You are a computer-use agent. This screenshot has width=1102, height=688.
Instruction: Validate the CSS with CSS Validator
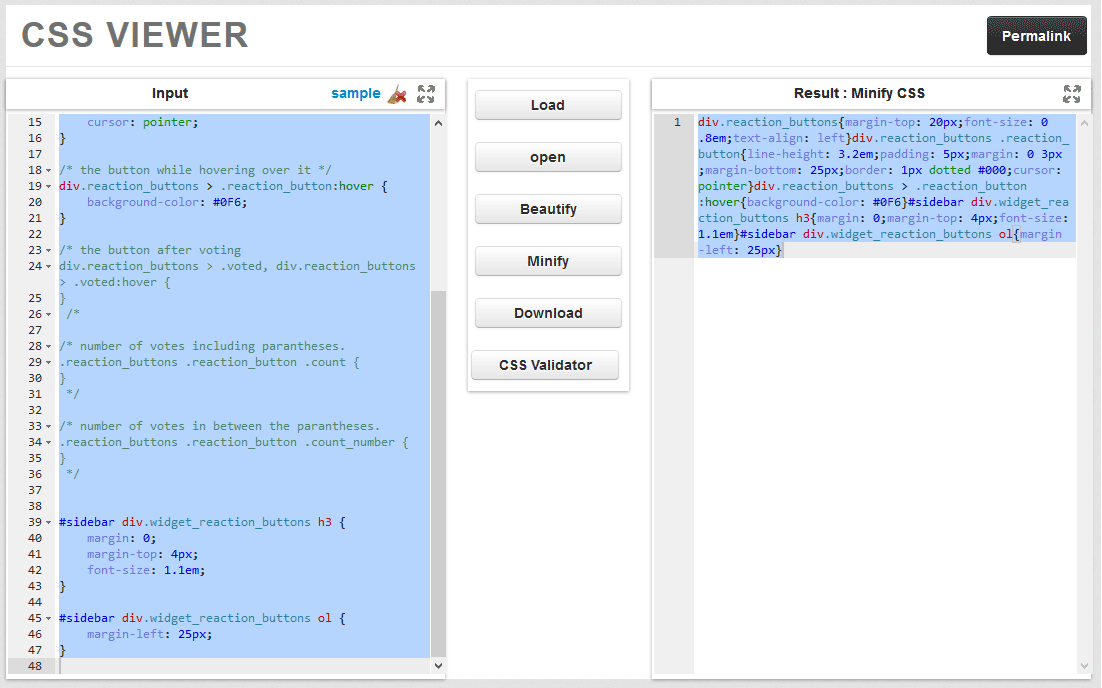click(x=545, y=364)
